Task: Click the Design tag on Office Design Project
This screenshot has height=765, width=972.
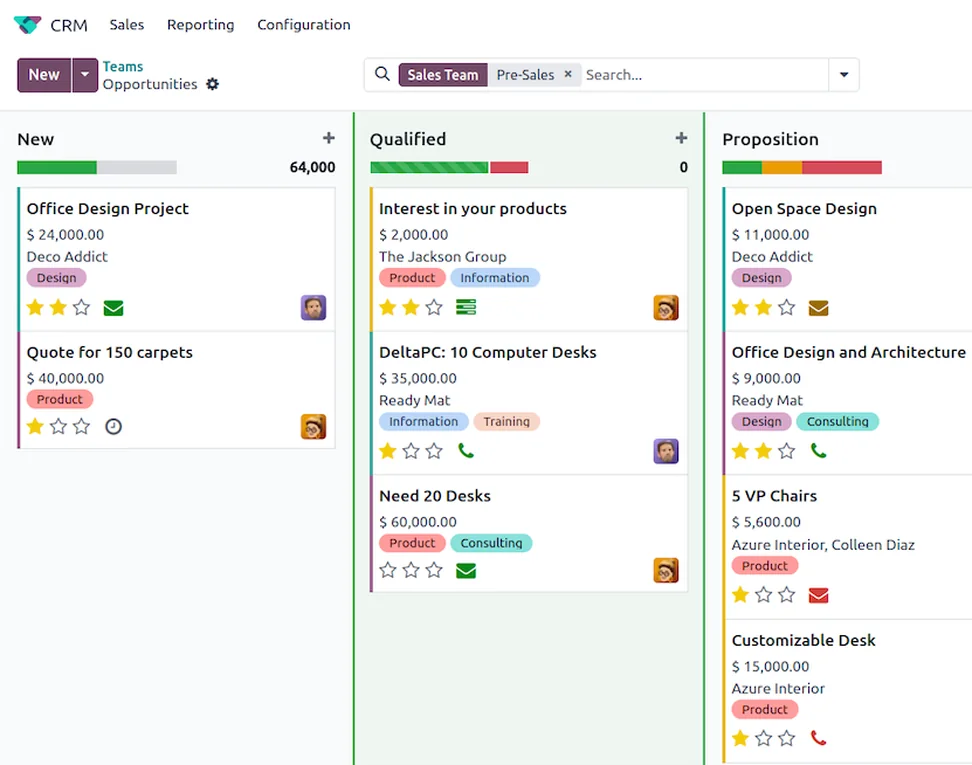Action: coord(56,278)
